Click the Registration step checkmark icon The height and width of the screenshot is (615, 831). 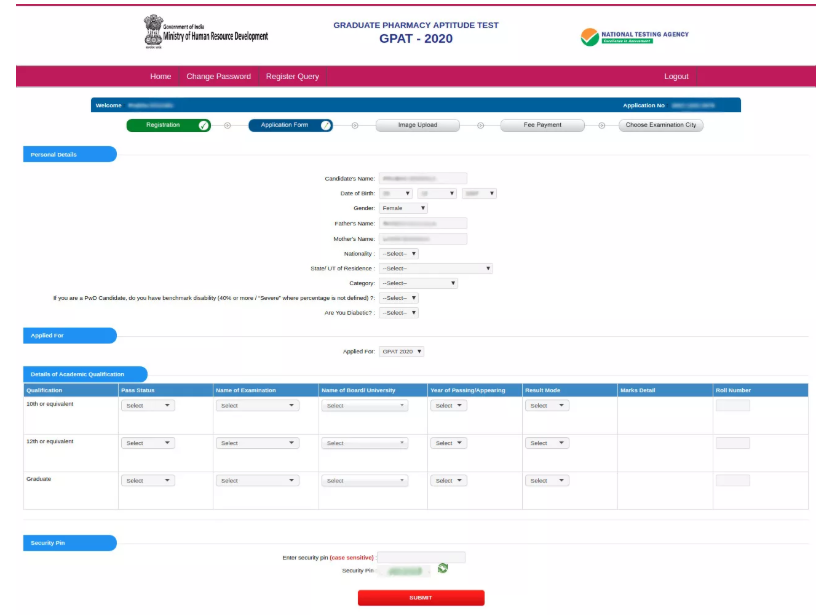click(x=204, y=125)
